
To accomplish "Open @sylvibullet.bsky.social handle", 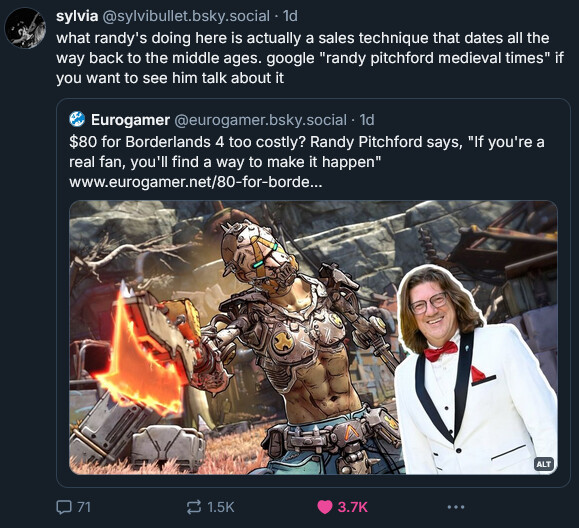I will [x=186, y=16].
